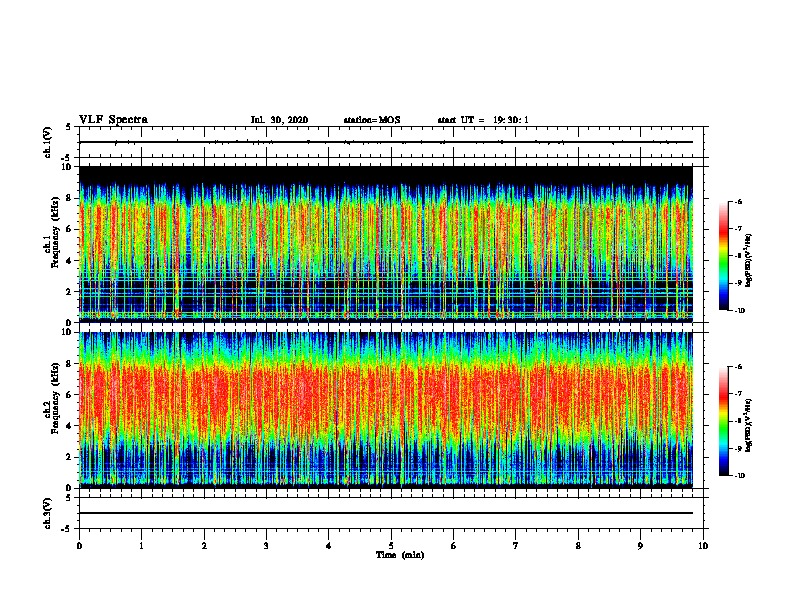Click the ch.1 voltage waveform trace
The height and width of the screenshot is (612, 792).
click(386, 142)
